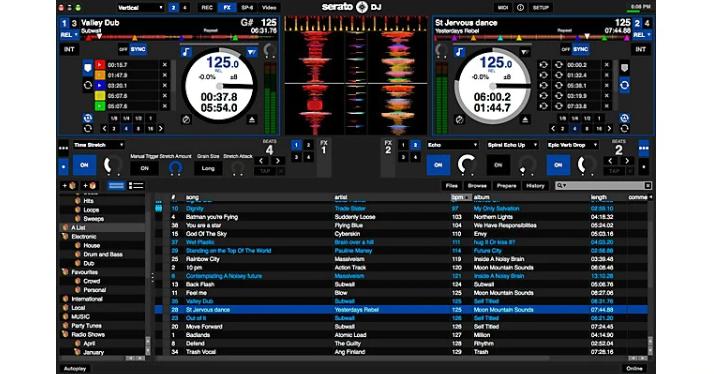714x374 pixels.
Task: Open the Epic Verb Drop effect dropdown
Action: pyautogui.click(x=572, y=145)
